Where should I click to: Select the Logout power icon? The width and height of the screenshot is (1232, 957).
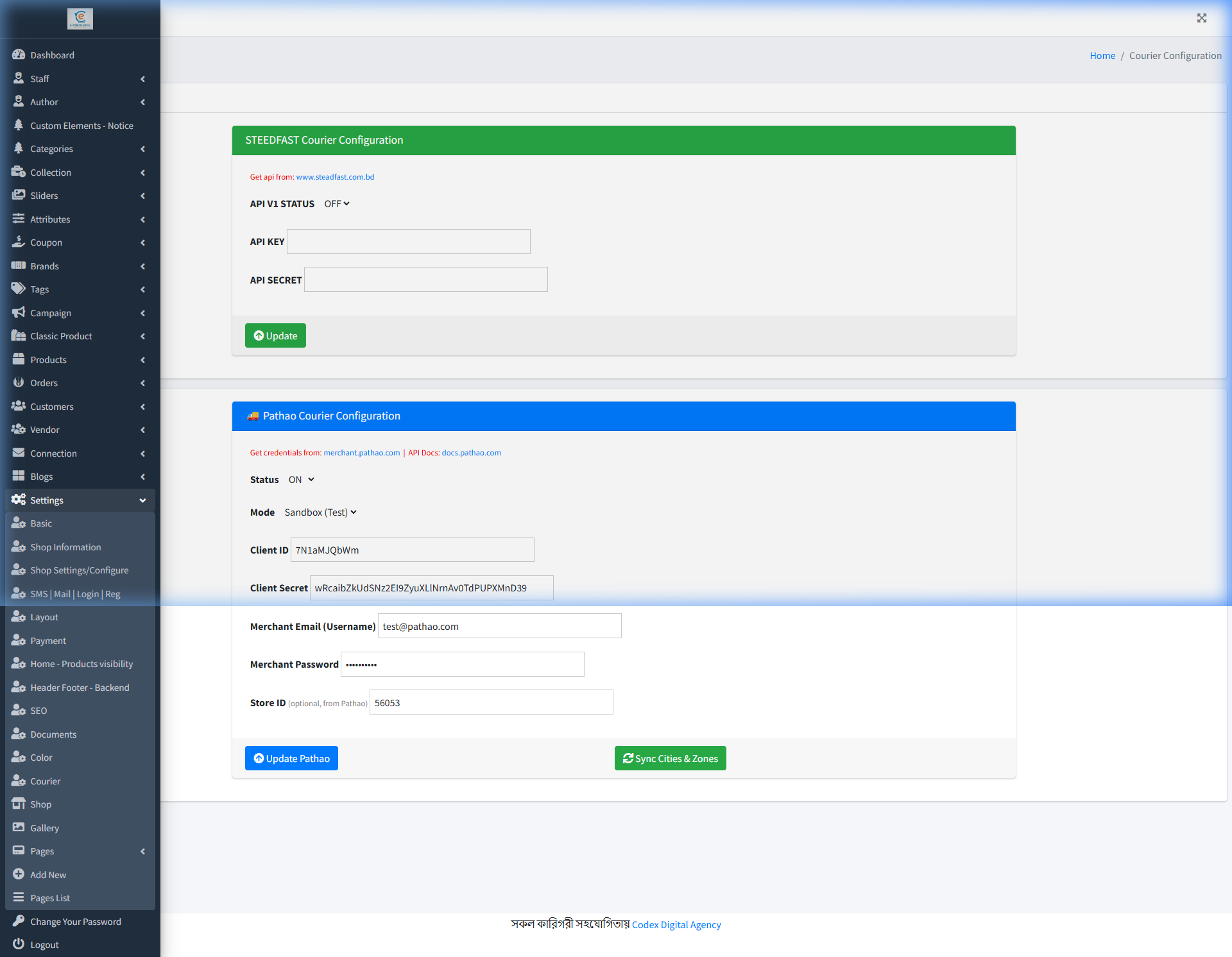tap(18, 944)
